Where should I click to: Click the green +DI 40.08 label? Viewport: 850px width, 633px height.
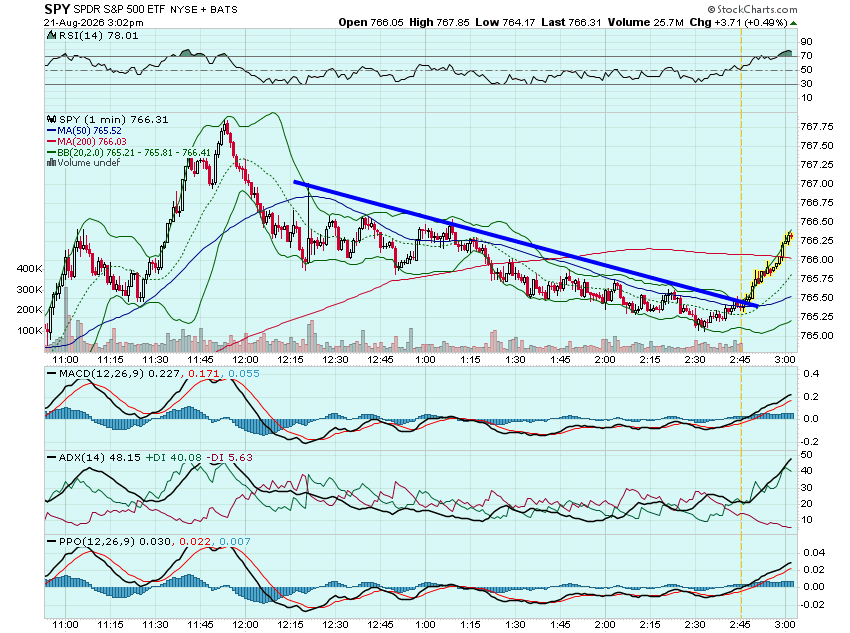tap(175, 457)
